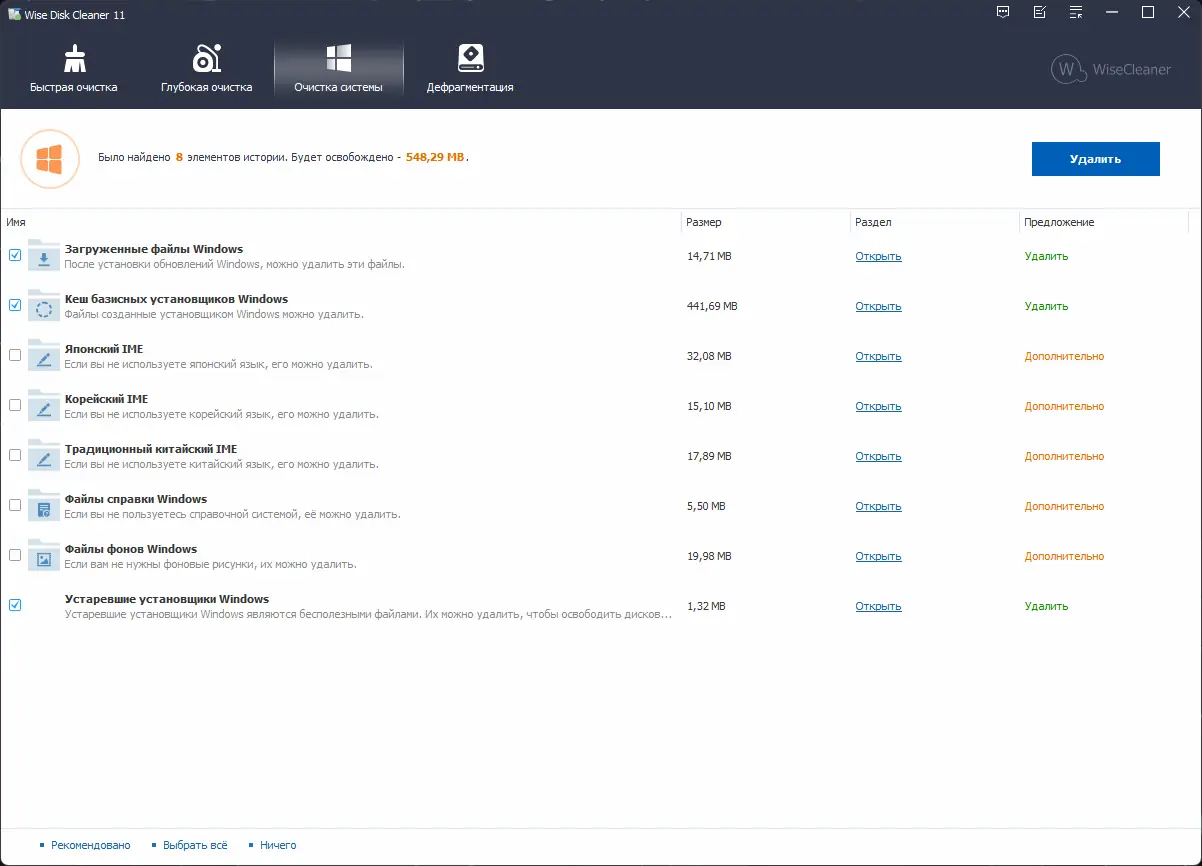Viewport: 1202px width, 866px height.
Task: Tick Файлы фонов Windows checkbox
Action: tap(15, 555)
